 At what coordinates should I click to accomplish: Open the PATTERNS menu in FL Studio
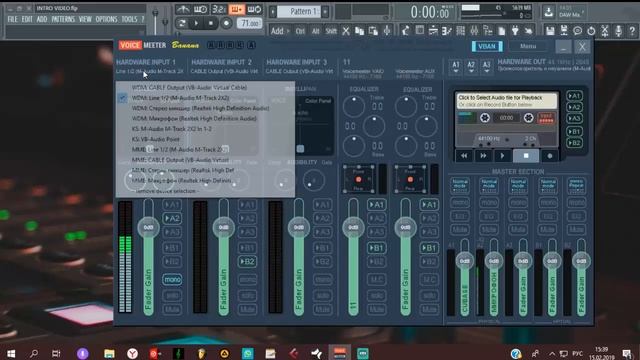pos(63,19)
